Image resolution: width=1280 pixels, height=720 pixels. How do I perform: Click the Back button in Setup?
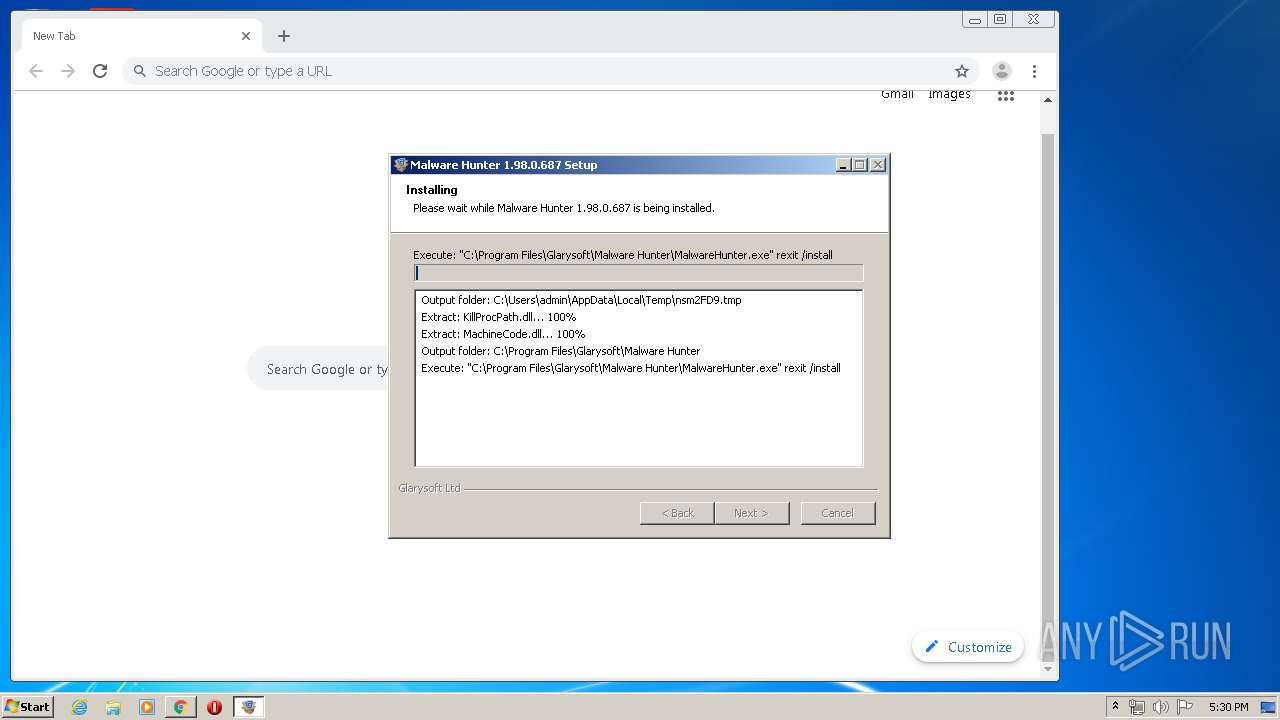677,513
